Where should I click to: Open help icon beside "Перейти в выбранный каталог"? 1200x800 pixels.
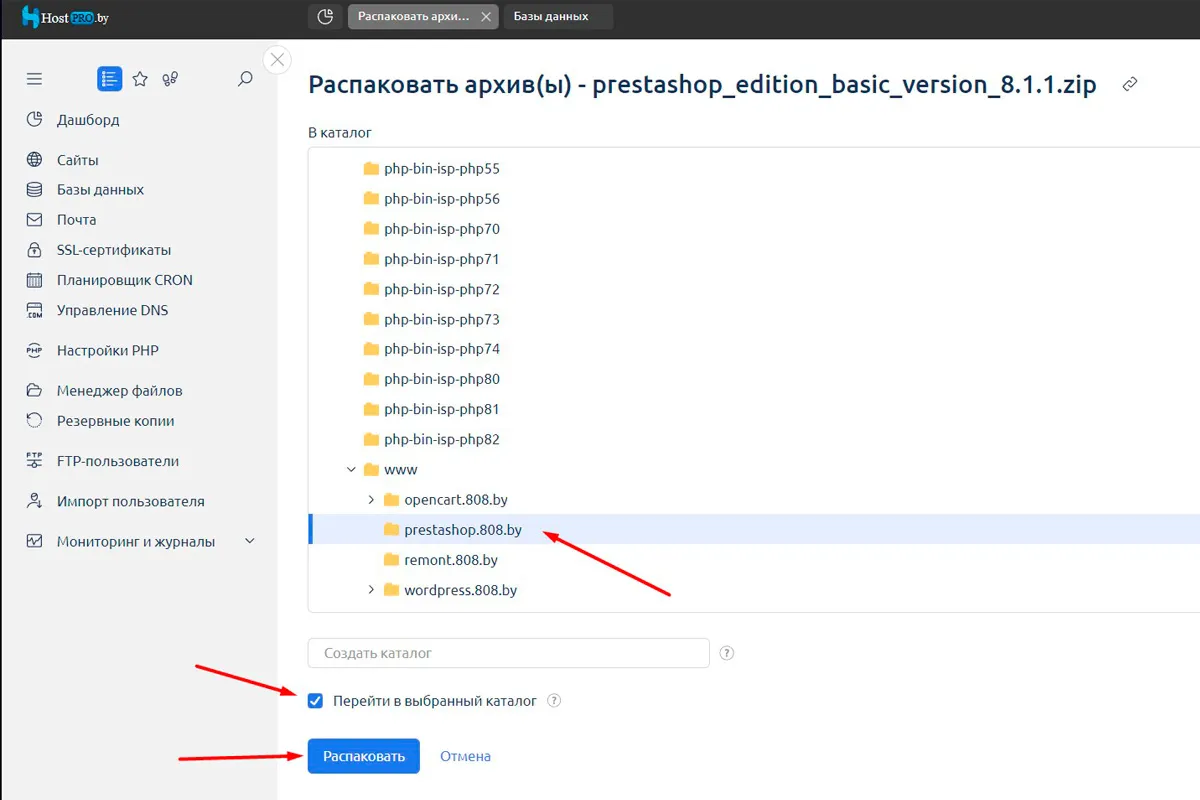(554, 701)
